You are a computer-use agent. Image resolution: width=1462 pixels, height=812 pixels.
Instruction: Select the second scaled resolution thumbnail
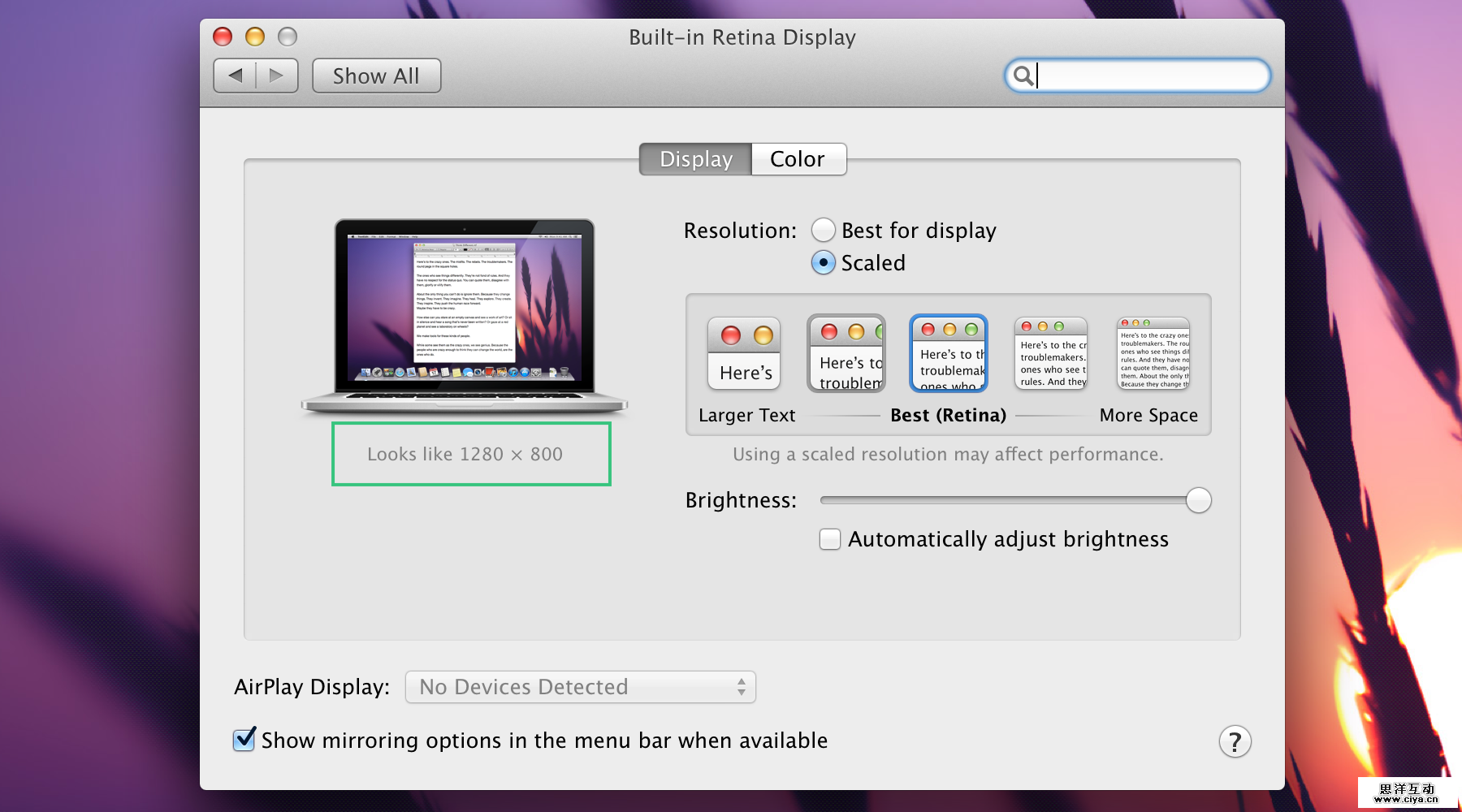(846, 354)
